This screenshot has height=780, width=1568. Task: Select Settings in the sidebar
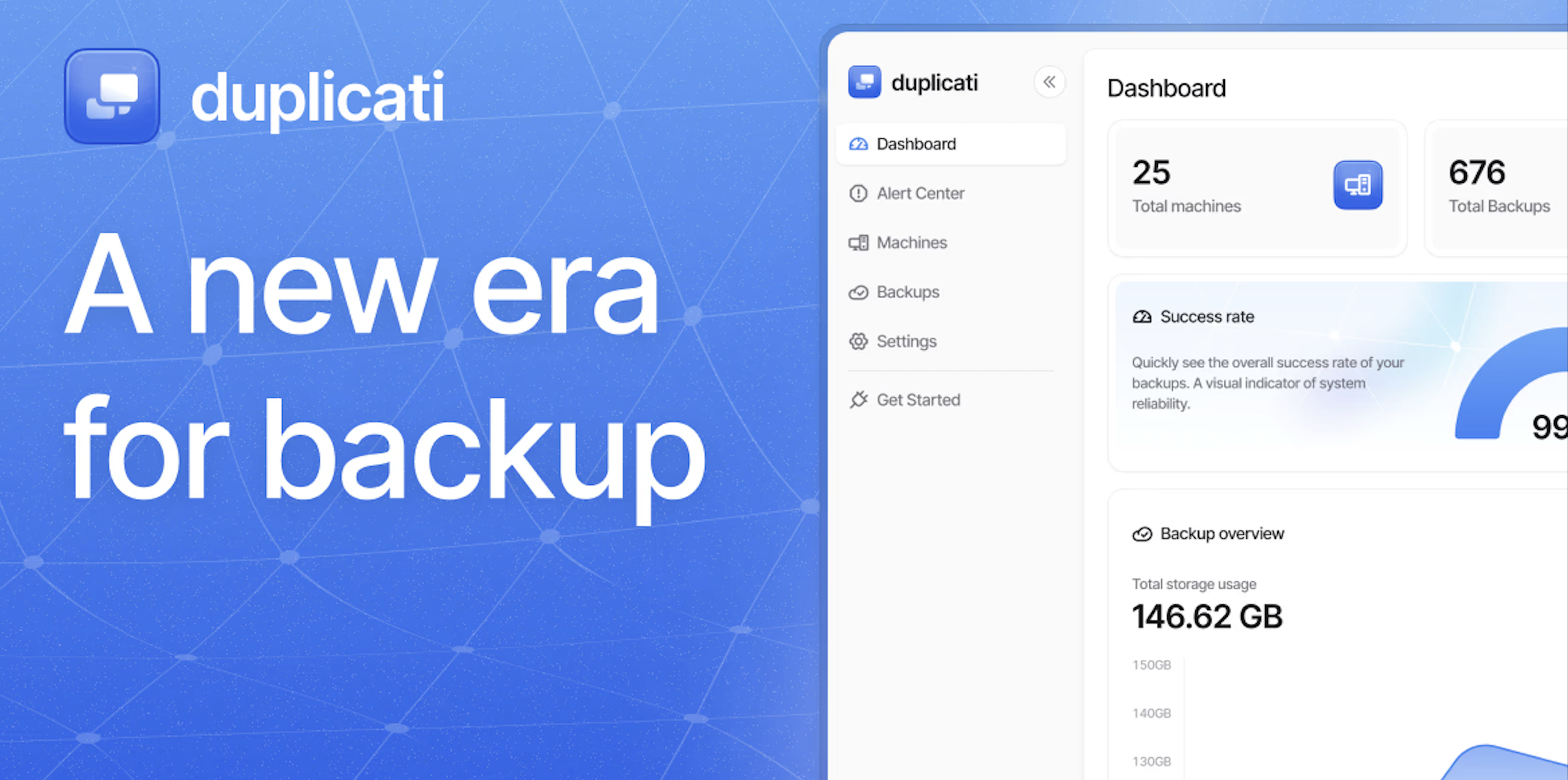[907, 341]
